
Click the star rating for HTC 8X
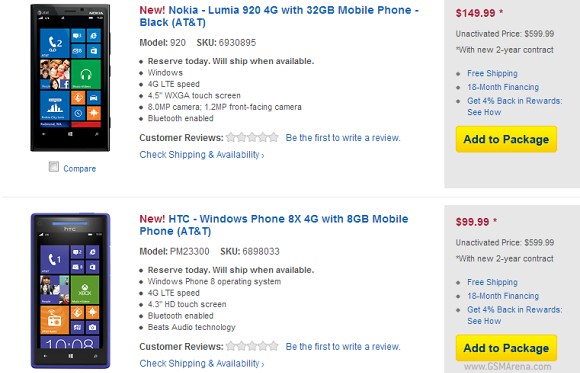[x=252, y=346]
